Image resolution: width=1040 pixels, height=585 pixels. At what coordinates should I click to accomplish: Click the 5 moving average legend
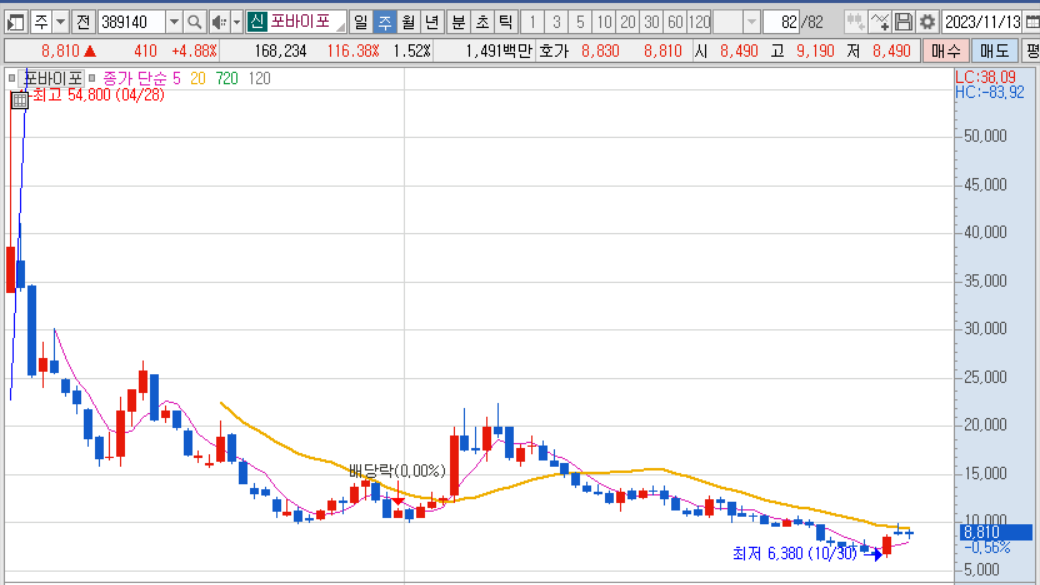click(176, 78)
